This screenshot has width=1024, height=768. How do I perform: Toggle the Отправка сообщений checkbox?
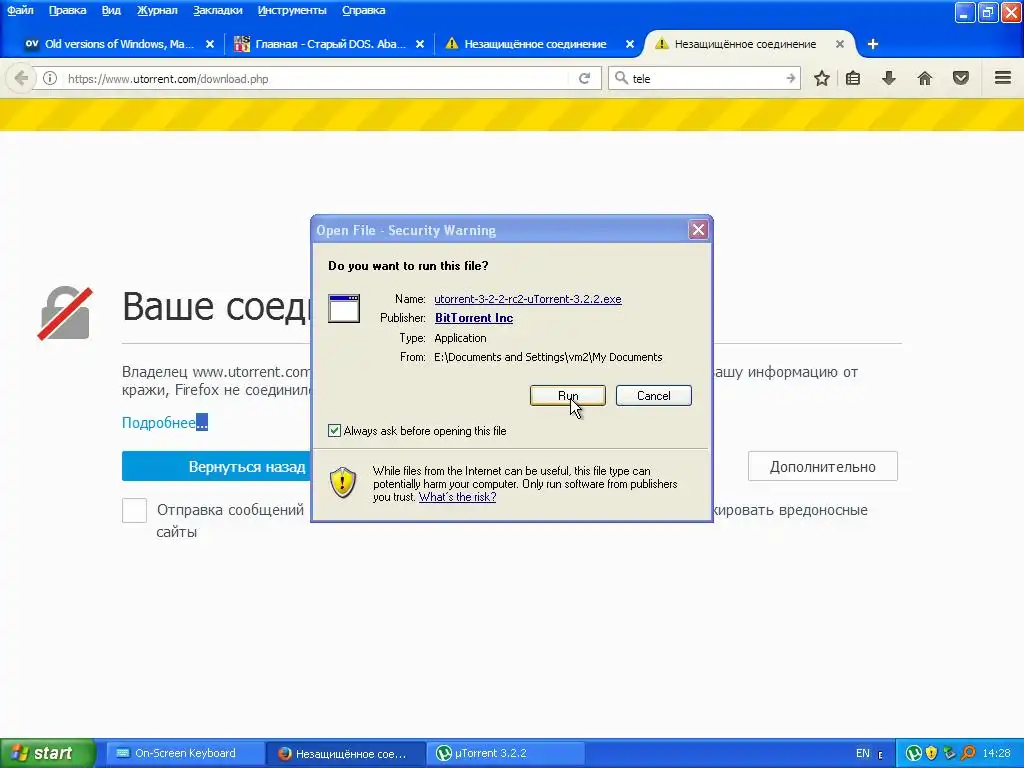click(x=135, y=510)
